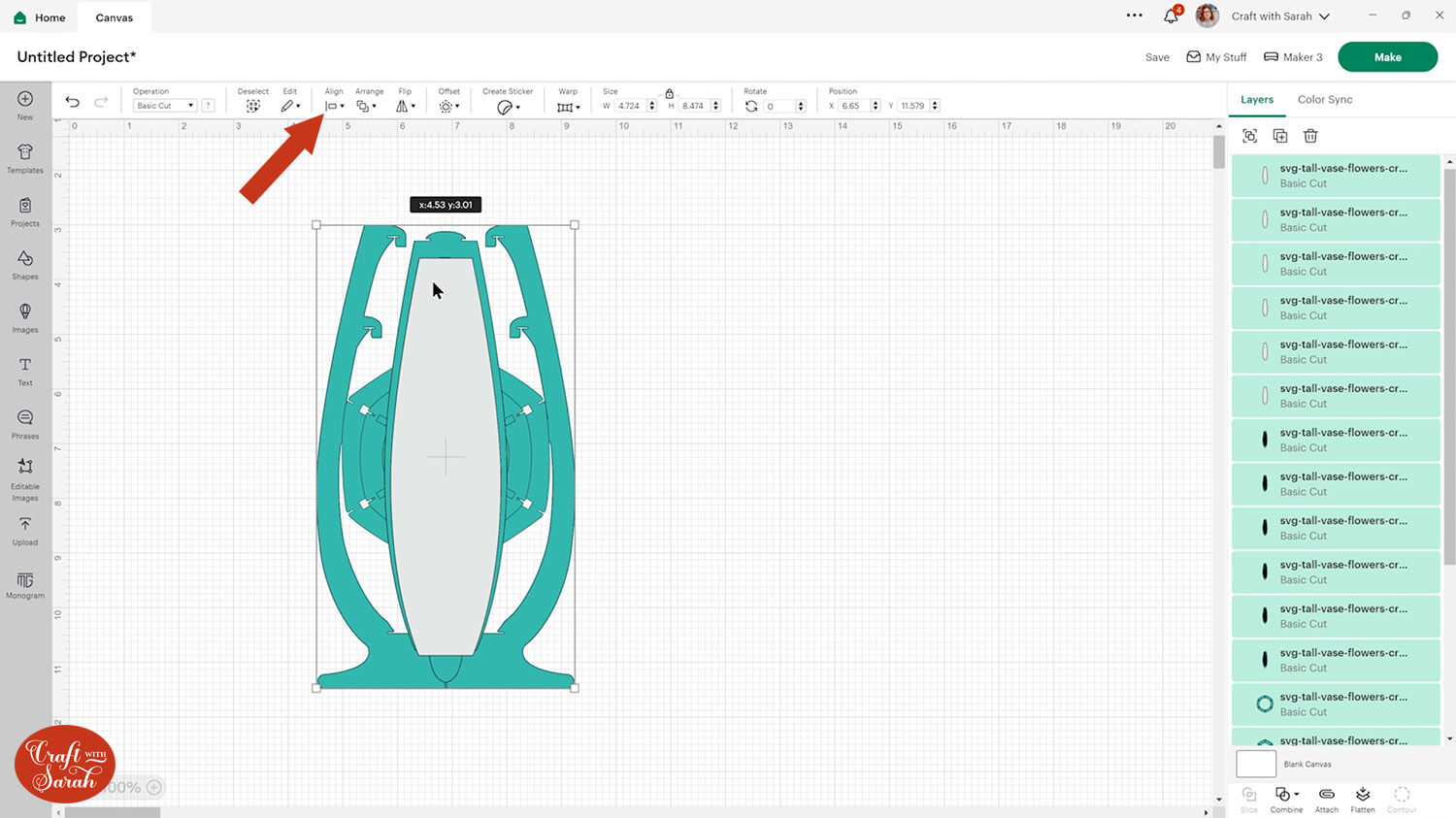Switch to the Color Sync tab
Viewport: 1456px width, 818px height.
(1324, 100)
